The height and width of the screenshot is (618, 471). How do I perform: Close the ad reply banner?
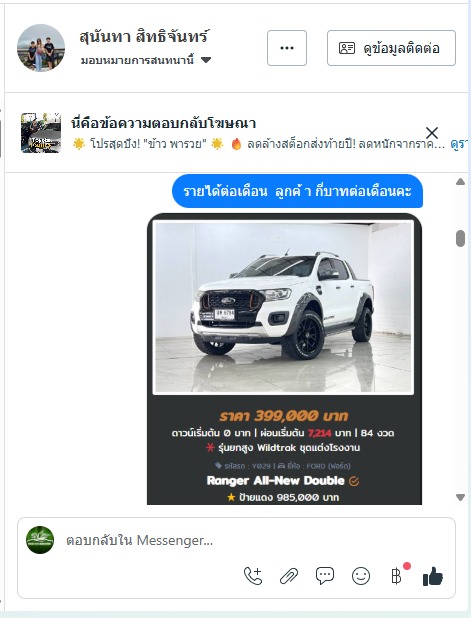coord(432,133)
